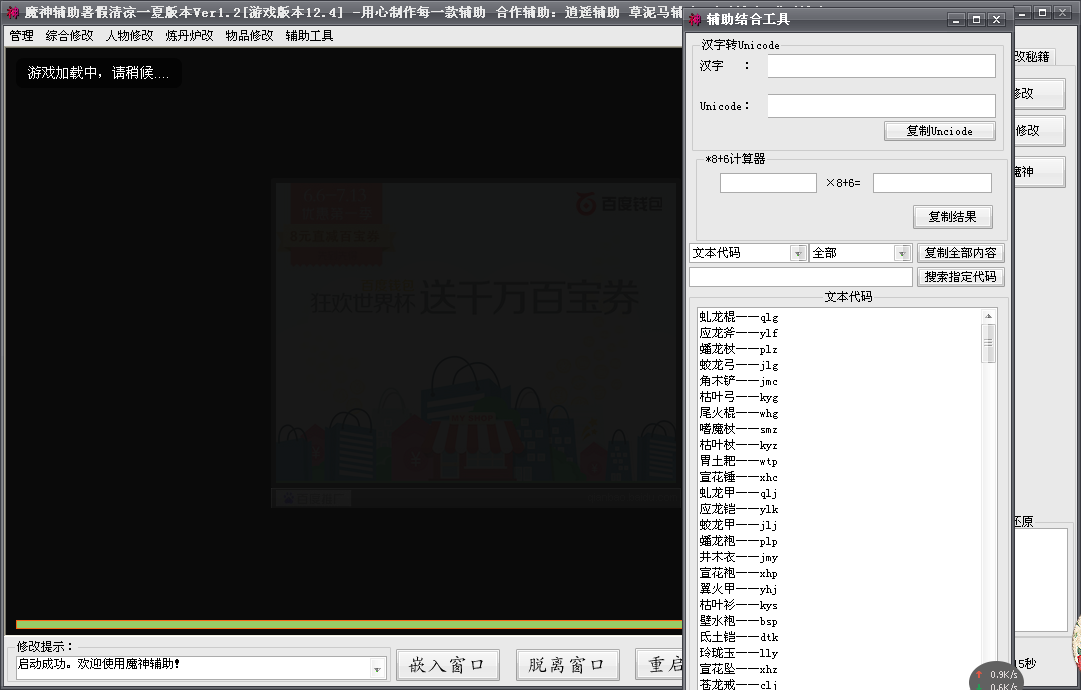Select list entry 宣花坠——xhz
The image size is (1081, 690).
click(739, 669)
